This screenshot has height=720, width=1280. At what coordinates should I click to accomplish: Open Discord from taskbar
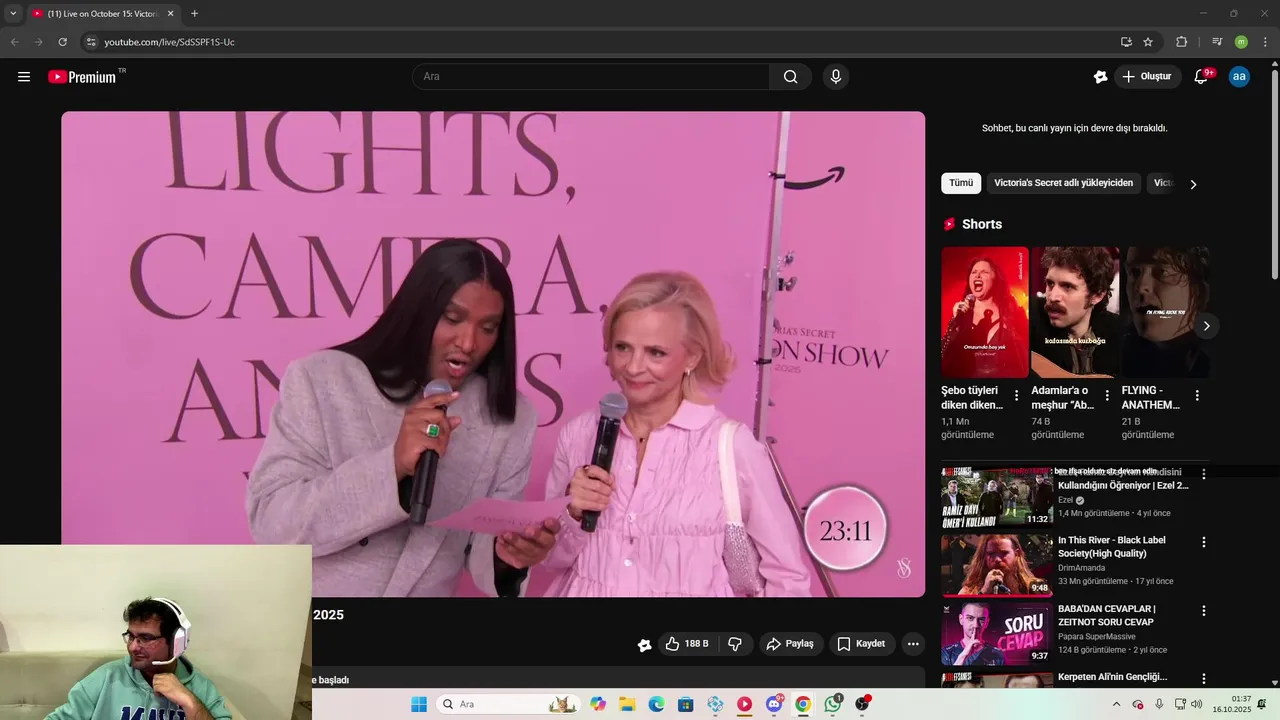point(774,704)
